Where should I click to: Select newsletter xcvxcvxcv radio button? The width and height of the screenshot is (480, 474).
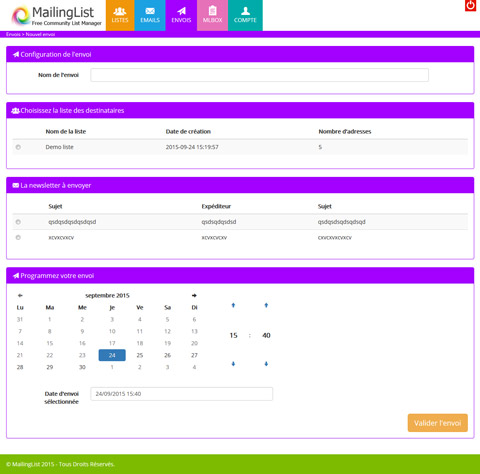click(18, 238)
